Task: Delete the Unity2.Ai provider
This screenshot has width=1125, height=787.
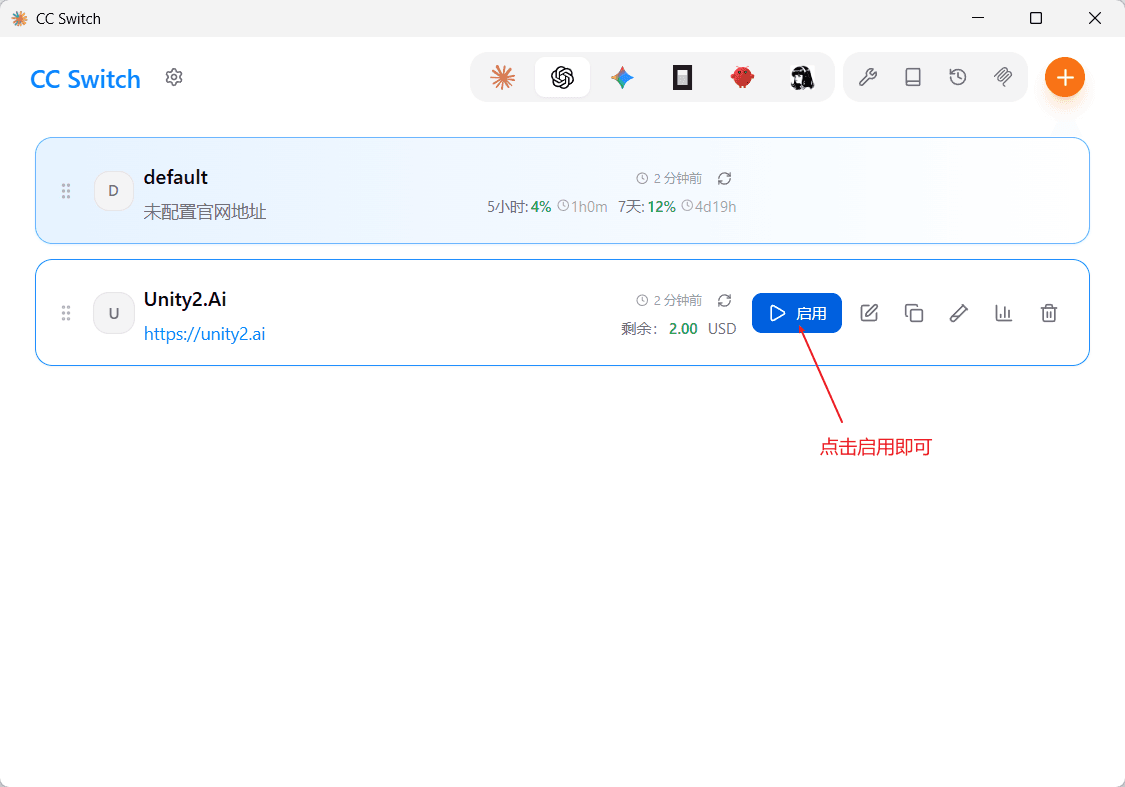Action: click(1049, 313)
